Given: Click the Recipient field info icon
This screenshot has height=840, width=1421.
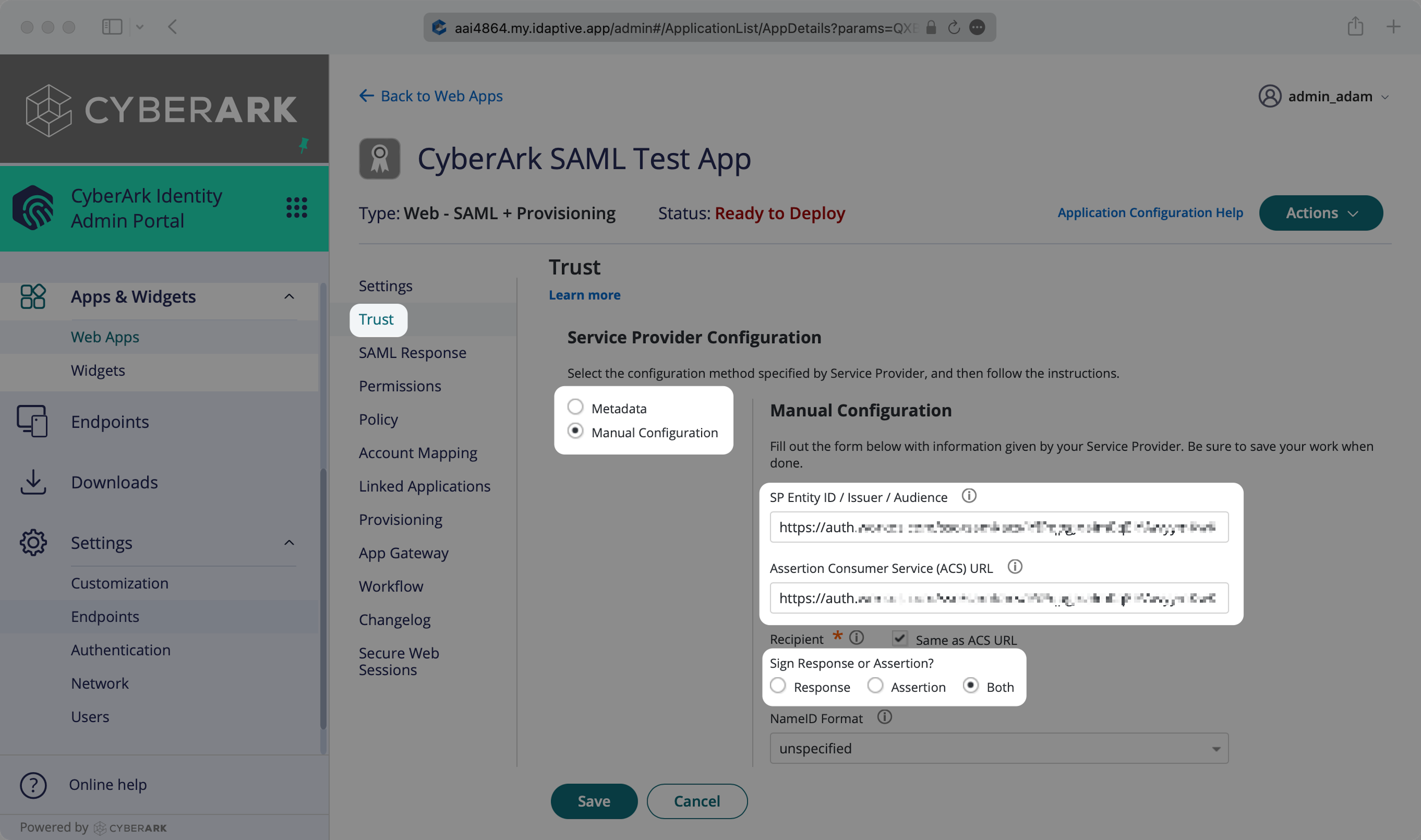Looking at the screenshot, I should coord(856,638).
